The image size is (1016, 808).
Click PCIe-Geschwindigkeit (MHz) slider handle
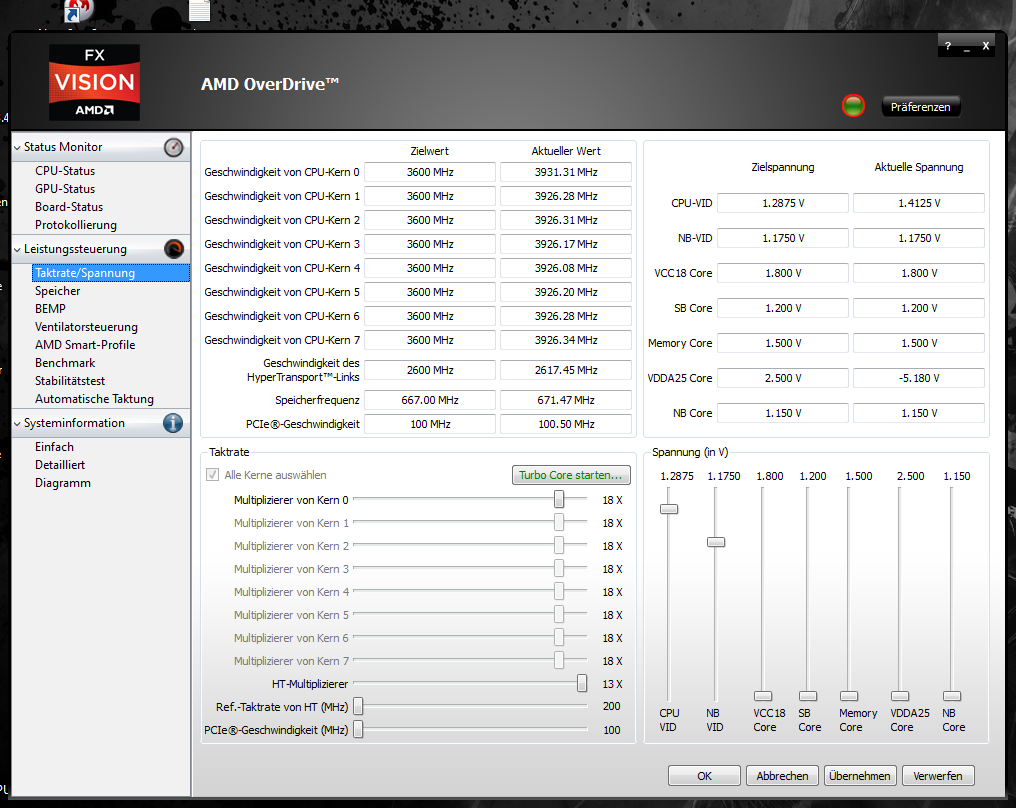click(x=358, y=730)
